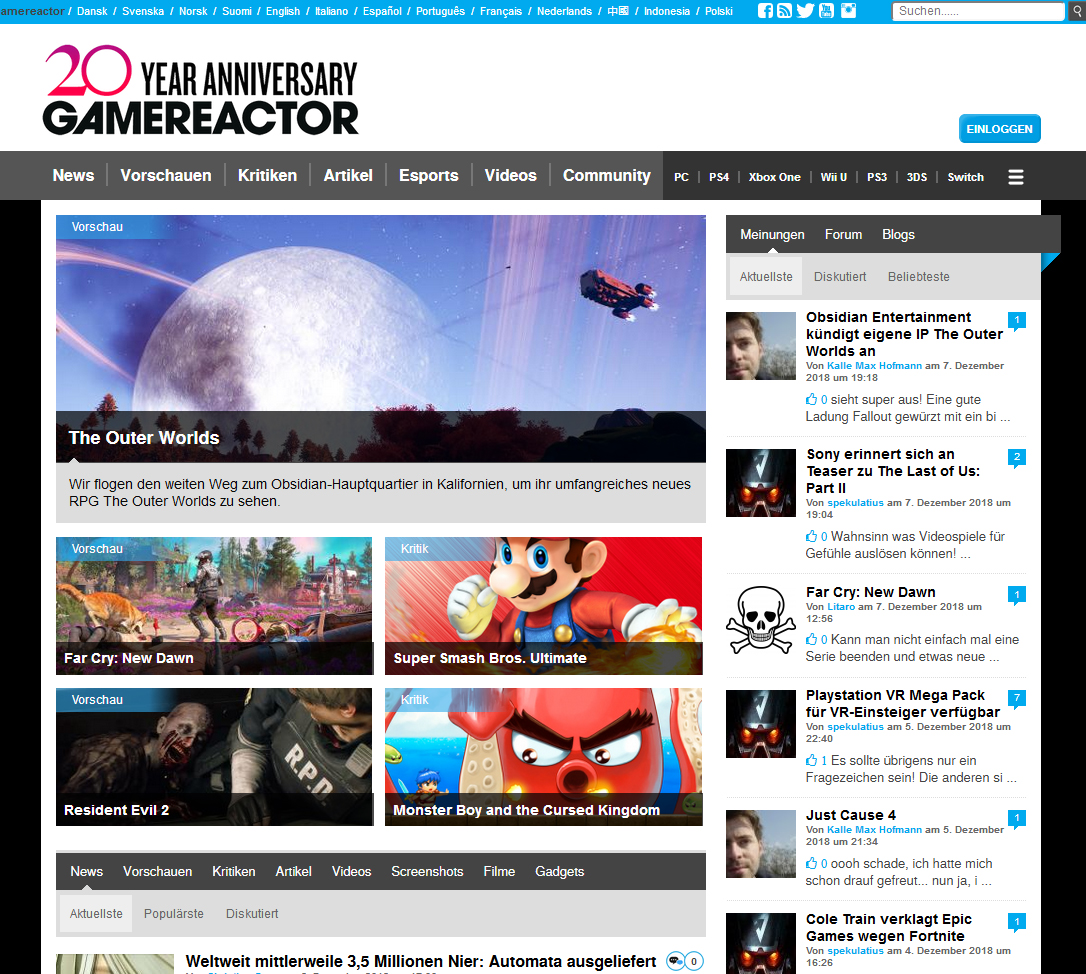The width and height of the screenshot is (1086, 974).
Task: Click the Gamereactor 20 Year Anniversary logo
Action: tap(201, 90)
